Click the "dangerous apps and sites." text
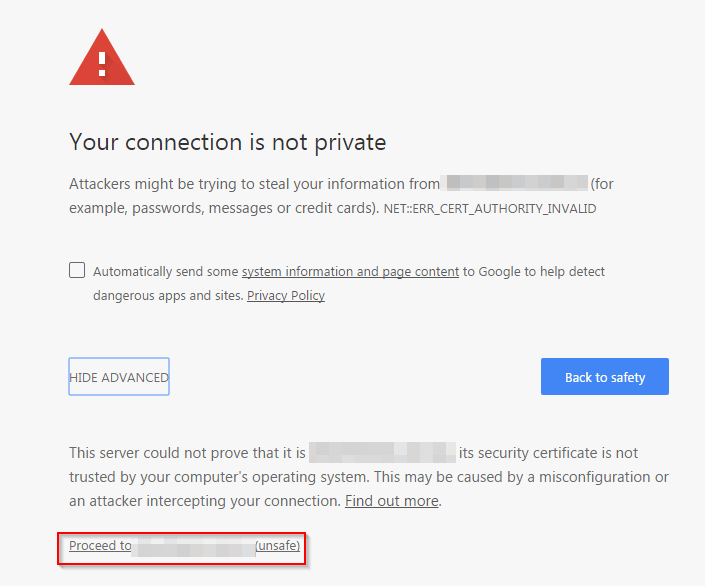The image size is (705, 586). click(x=168, y=295)
